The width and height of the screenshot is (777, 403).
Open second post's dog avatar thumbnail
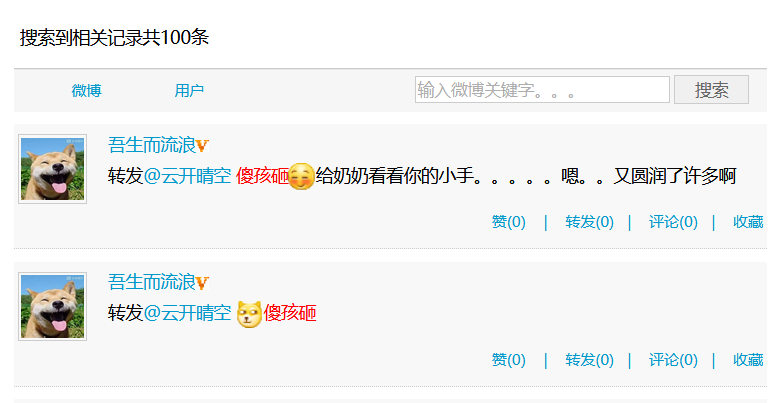point(53,306)
